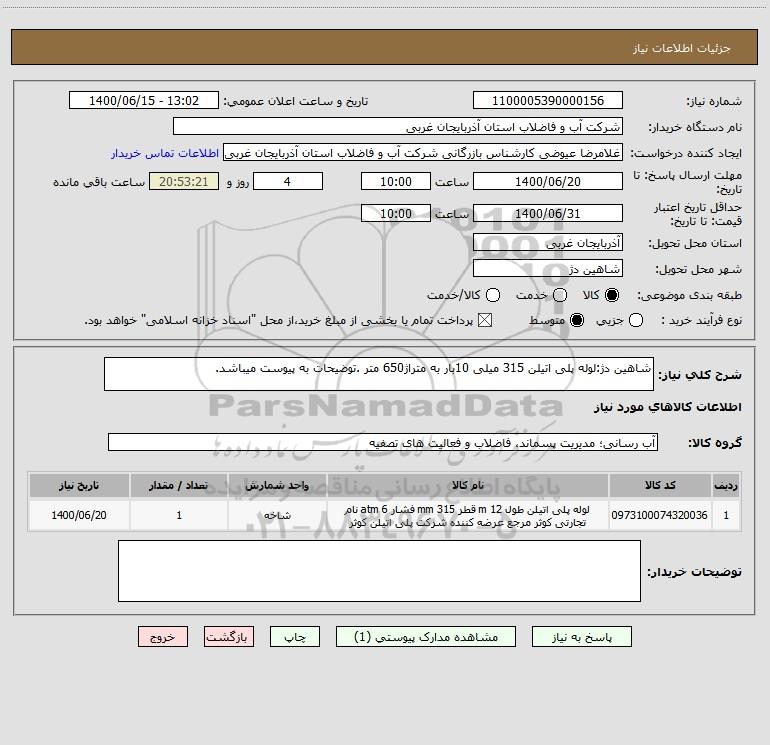This screenshot has width=770, height=745.
Task: Click the announcement date field 1400/06/15 - 13:02
Action: [144, 101]
